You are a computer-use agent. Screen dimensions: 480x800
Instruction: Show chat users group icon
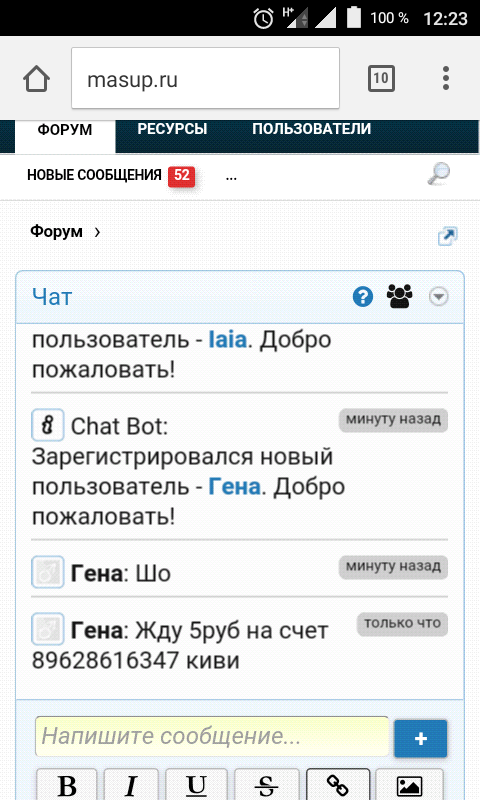tap(400, 296)
